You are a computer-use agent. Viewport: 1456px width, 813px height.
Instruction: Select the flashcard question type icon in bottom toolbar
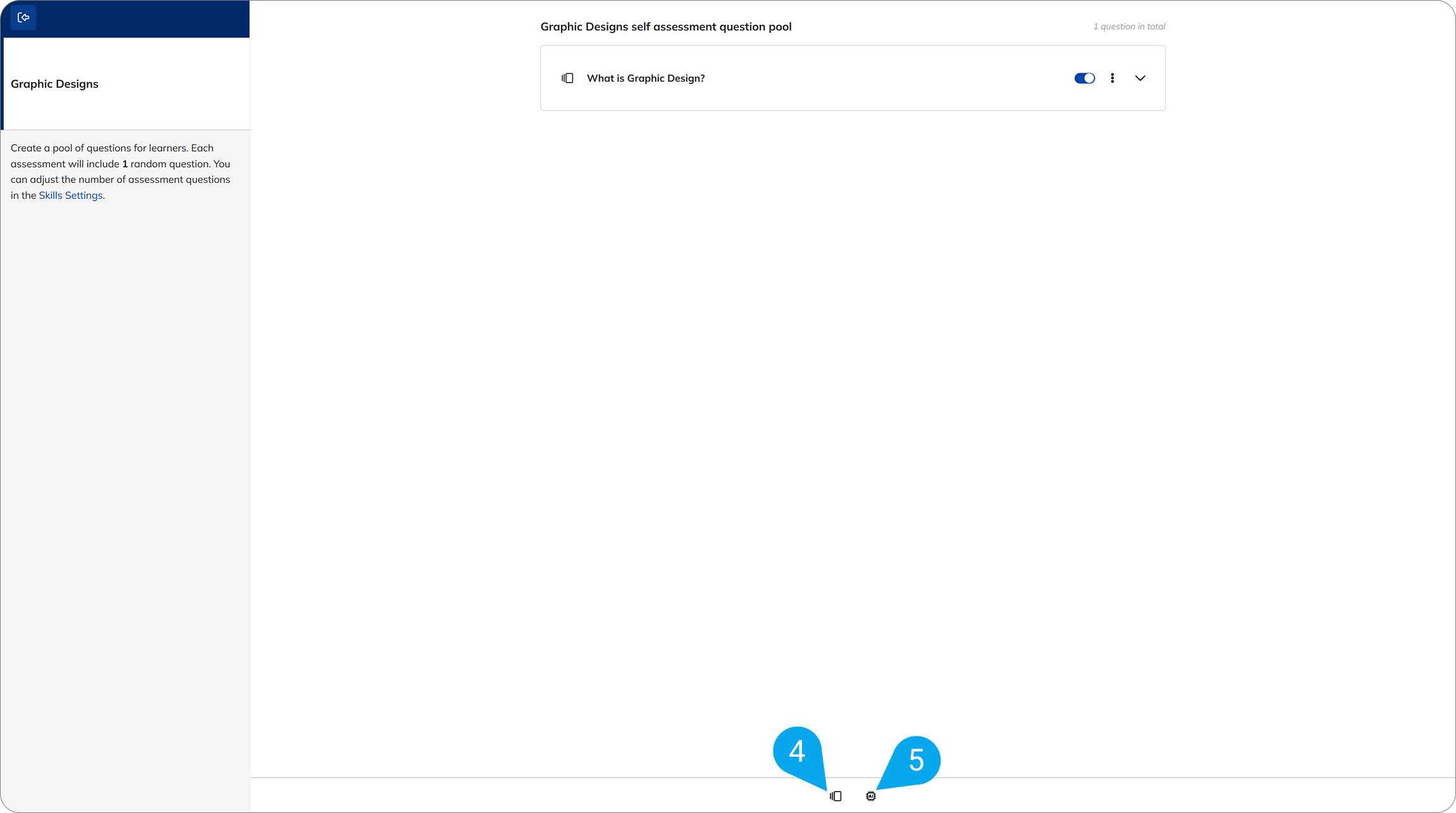point(835,795)
